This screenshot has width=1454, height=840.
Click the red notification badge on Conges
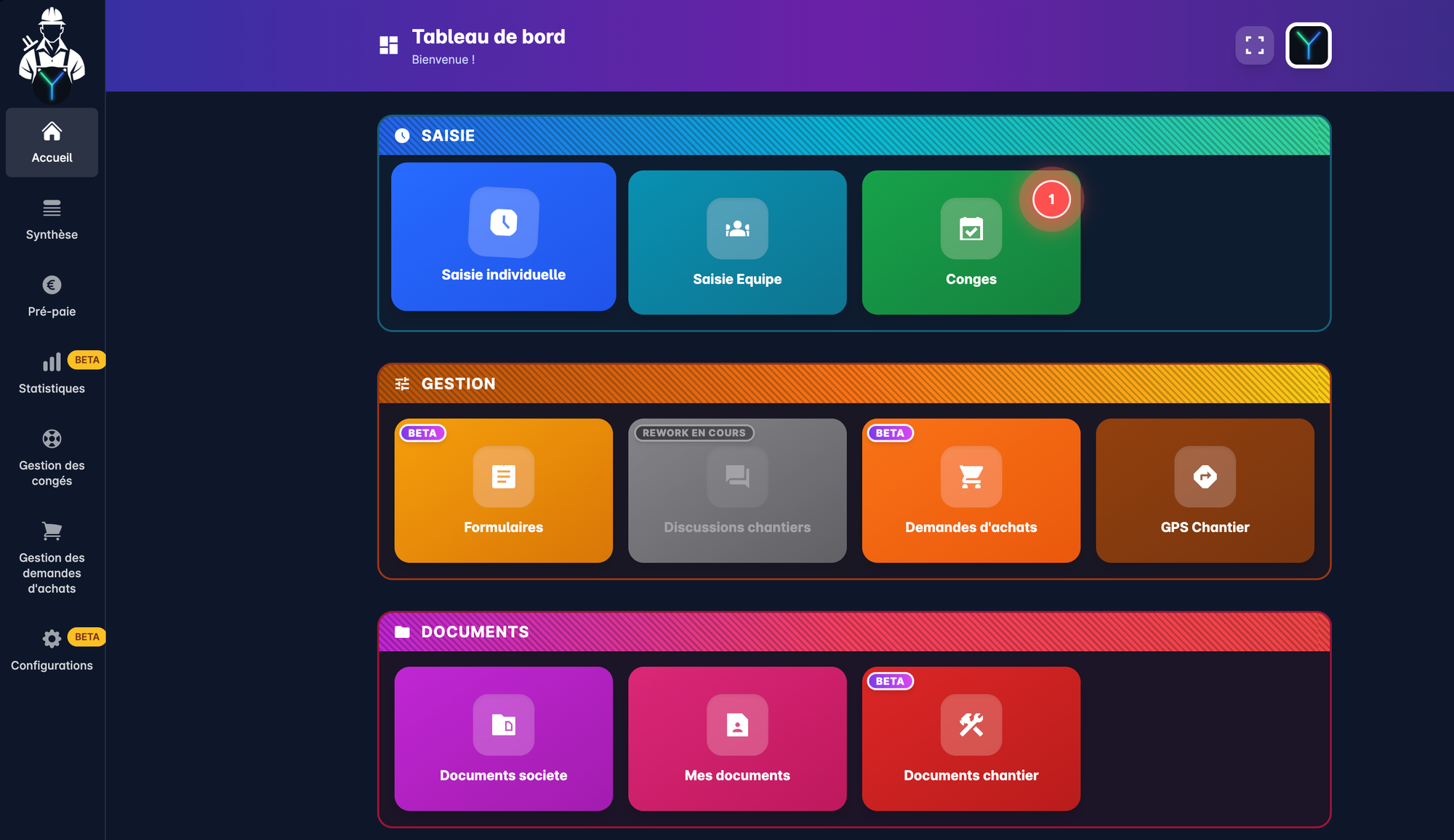pos(1051,199)
